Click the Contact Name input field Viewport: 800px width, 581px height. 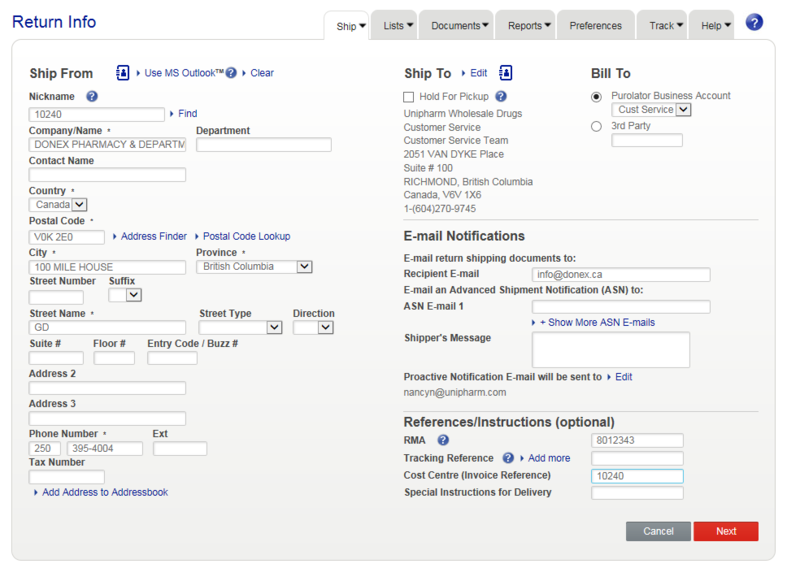(108, 174)
